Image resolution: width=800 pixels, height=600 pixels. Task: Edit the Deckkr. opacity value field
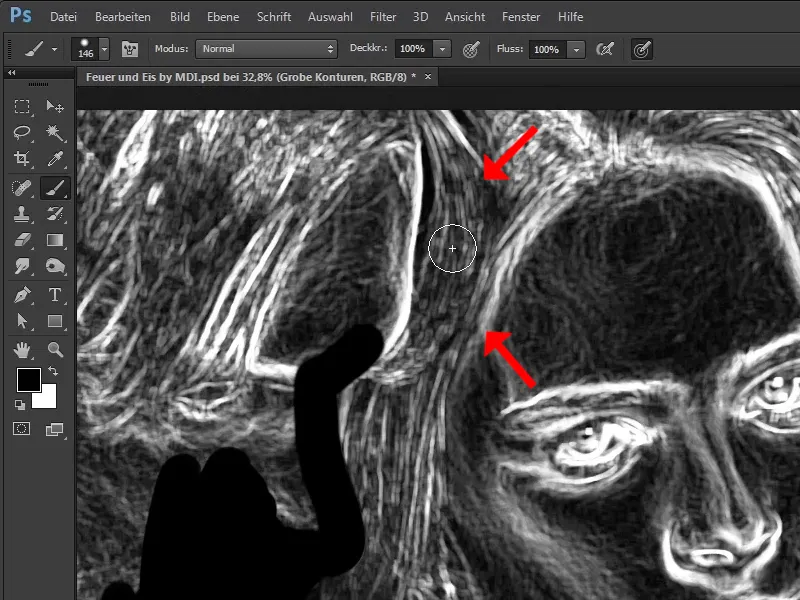coord(414,49)
